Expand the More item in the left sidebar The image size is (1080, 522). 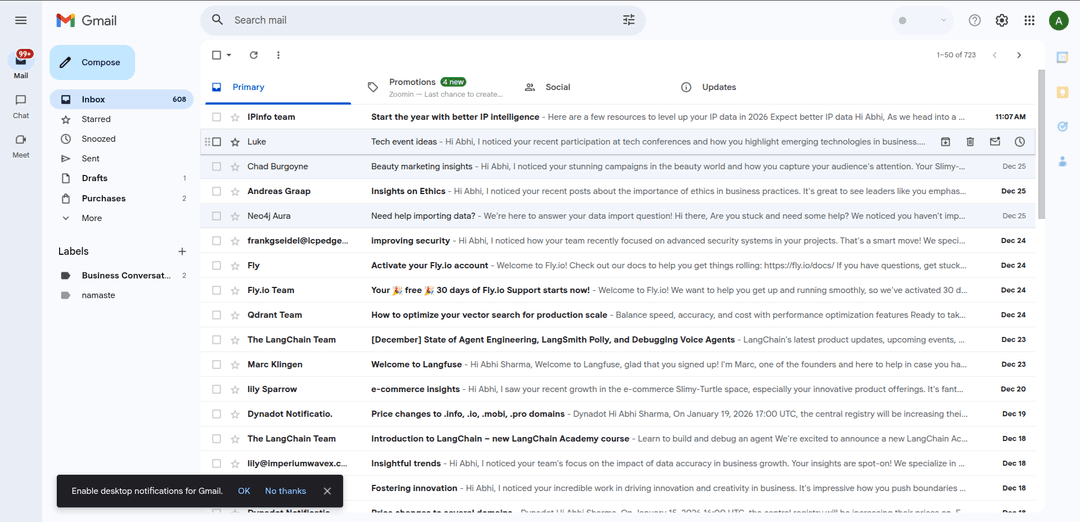pyautogui.click(x=91, y=218)
